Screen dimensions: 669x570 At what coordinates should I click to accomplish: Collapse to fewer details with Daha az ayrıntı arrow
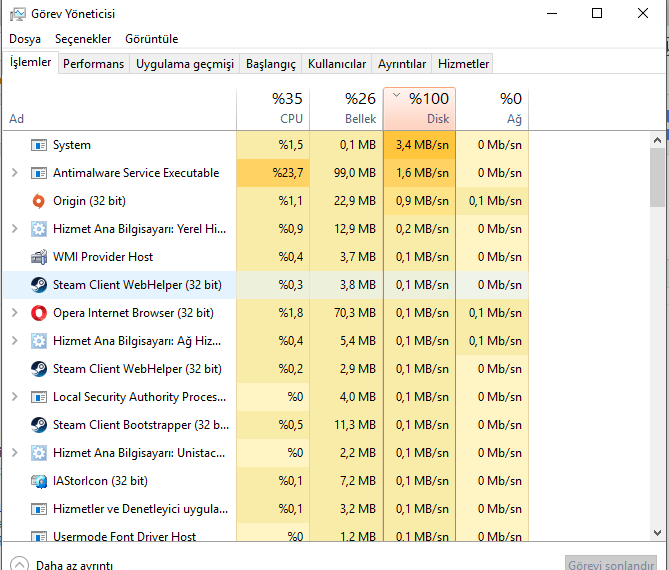(x=19, y=564)
